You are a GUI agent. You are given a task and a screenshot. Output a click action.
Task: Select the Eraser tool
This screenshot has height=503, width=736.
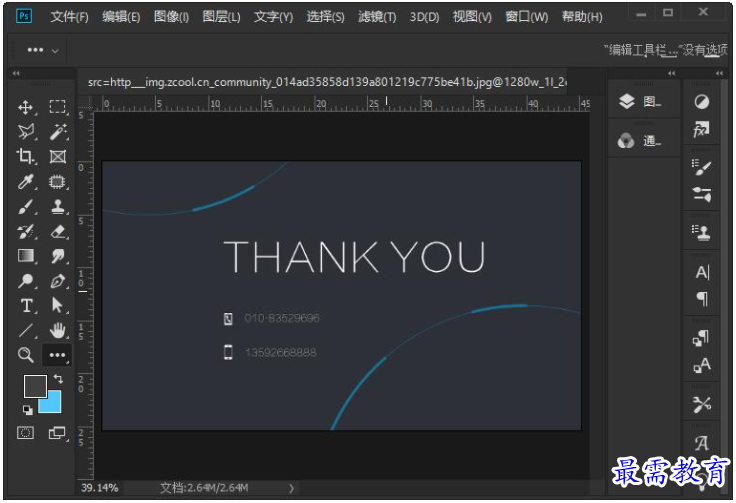pyautogui.click(x=58, y=231)
